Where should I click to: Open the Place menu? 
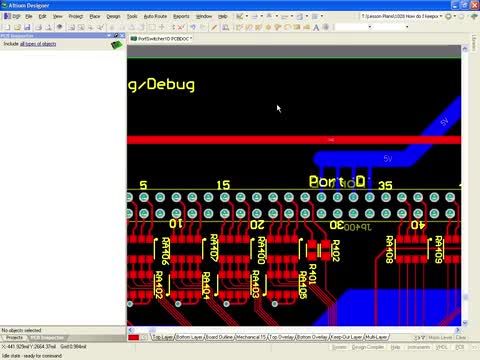click(x=95, y=16)
